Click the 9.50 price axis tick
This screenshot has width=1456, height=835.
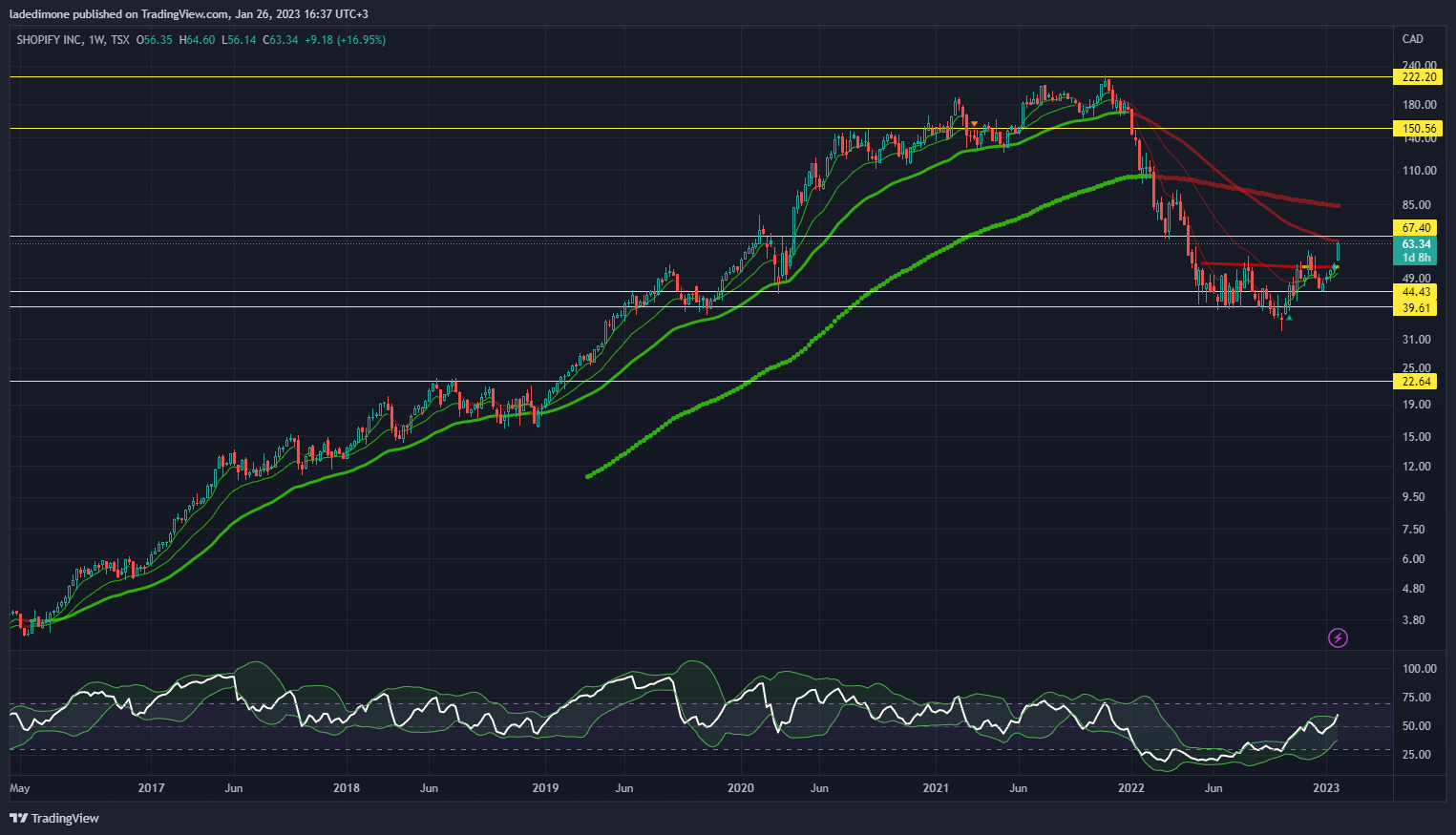pyautogui.click(x=1413, y=497)
